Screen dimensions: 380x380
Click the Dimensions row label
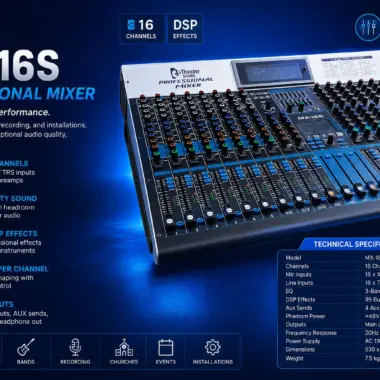point(300,349)
